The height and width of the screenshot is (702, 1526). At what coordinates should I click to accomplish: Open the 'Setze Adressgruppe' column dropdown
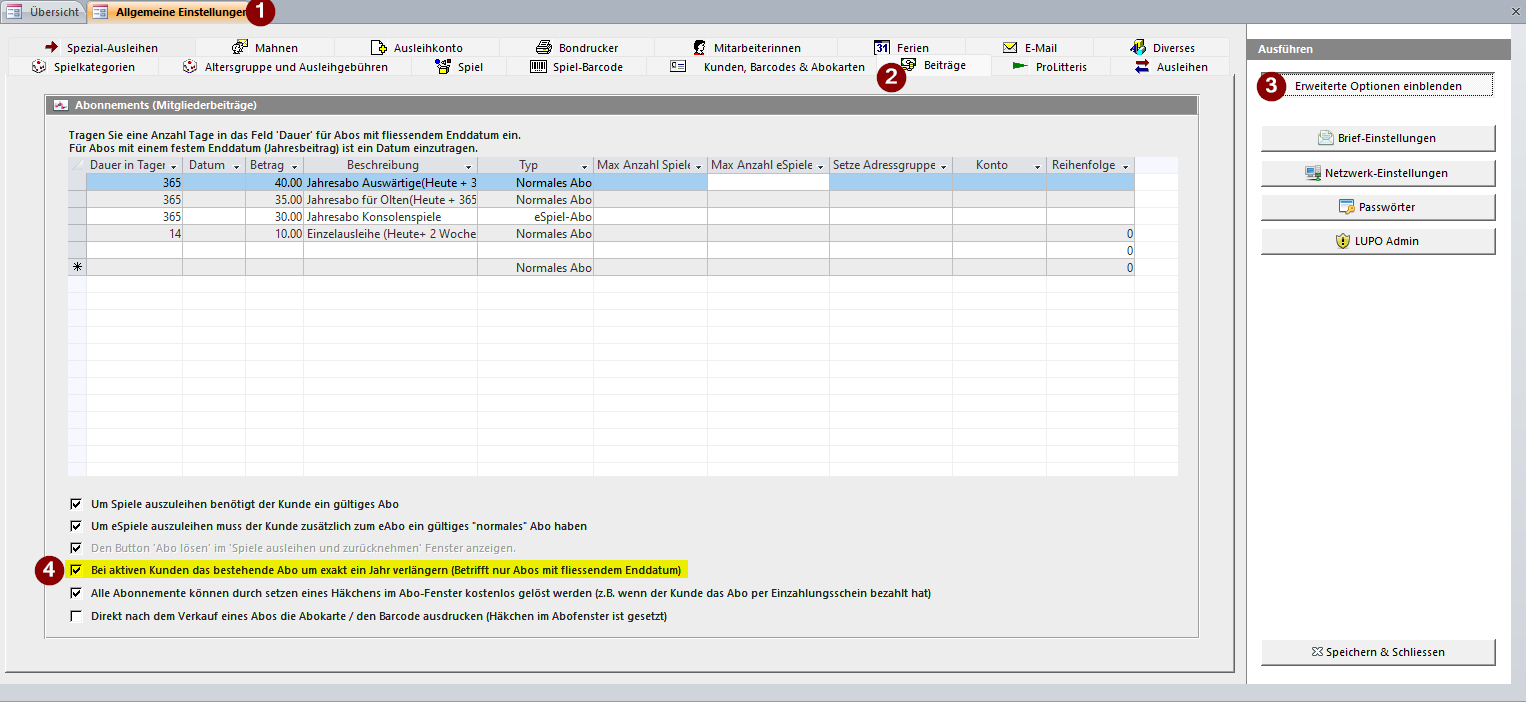click(944, 166)
